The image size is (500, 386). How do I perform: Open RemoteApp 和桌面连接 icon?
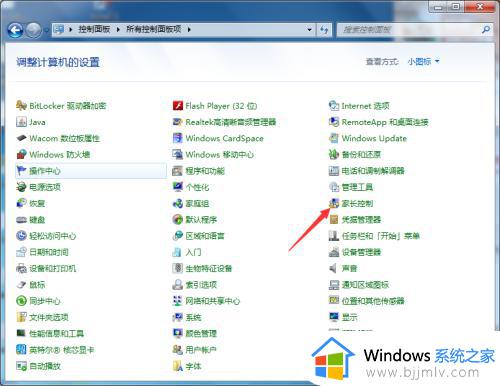pos(334,122)
